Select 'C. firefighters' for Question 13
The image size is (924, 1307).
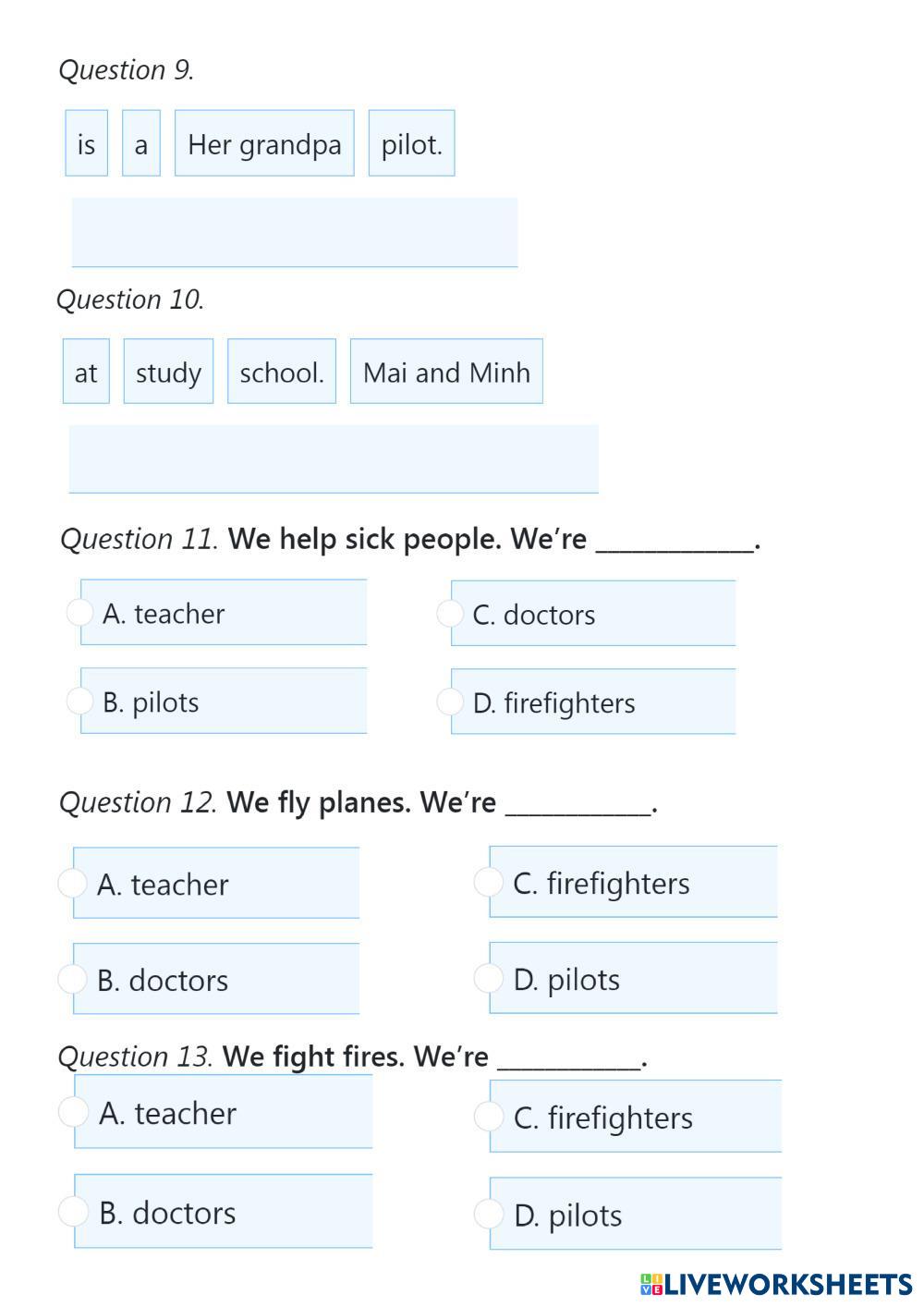489,1116
